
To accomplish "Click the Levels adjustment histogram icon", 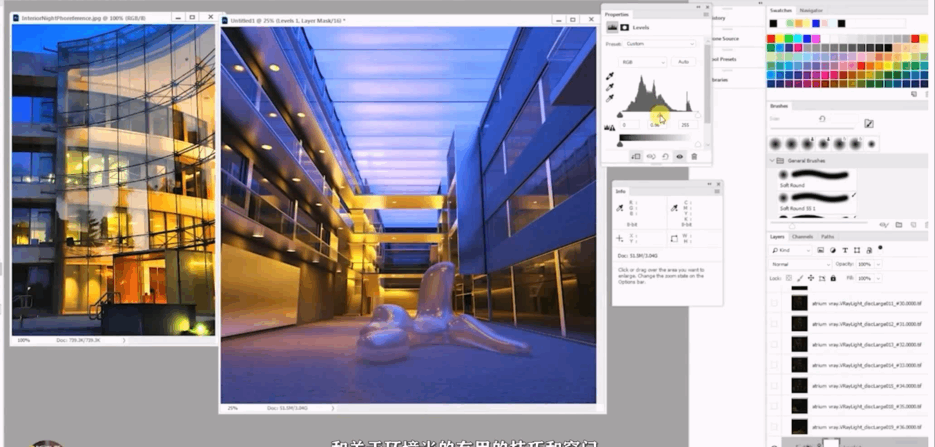I will point(612,27).
